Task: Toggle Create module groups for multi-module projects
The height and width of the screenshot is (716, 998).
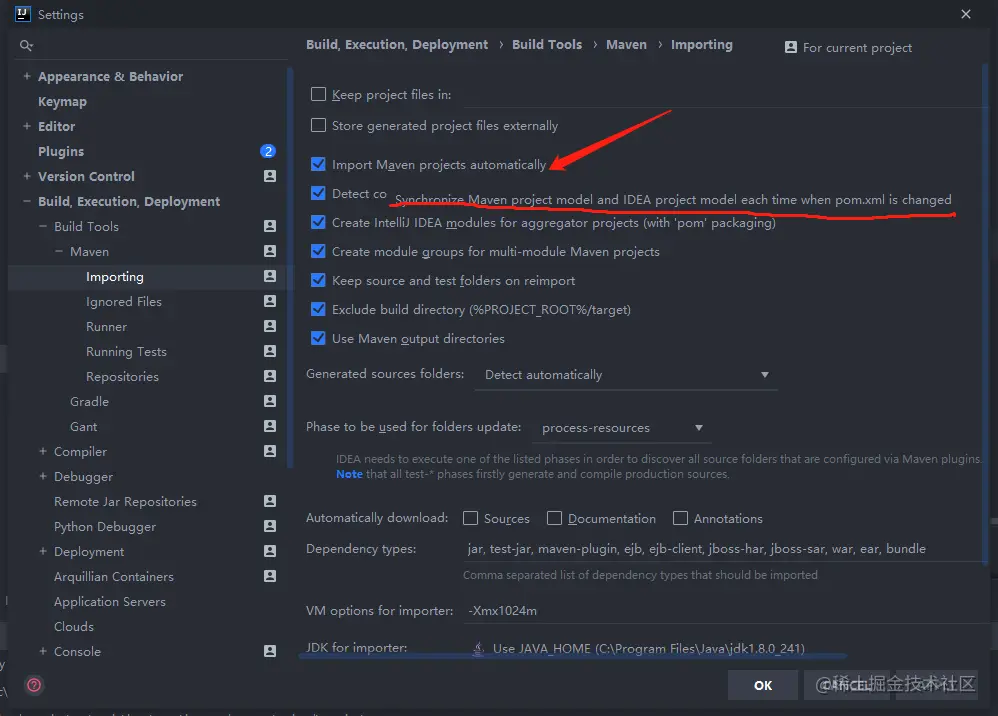Action: (318, 251)
